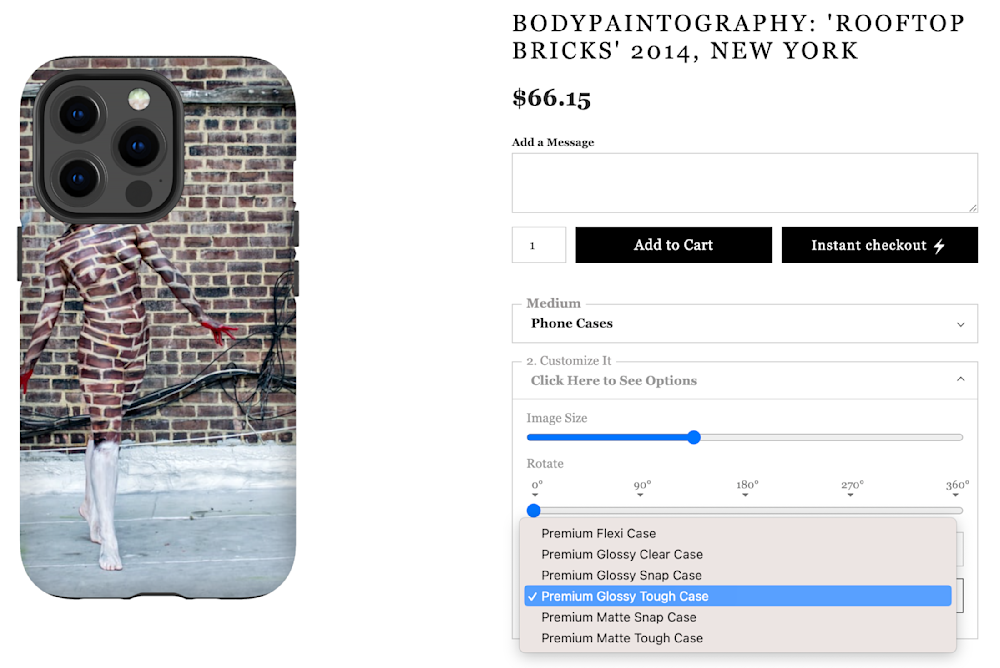Click the Add a Message text box
The height and width of the screenshot is (668, 1000).
pos(744,183)
